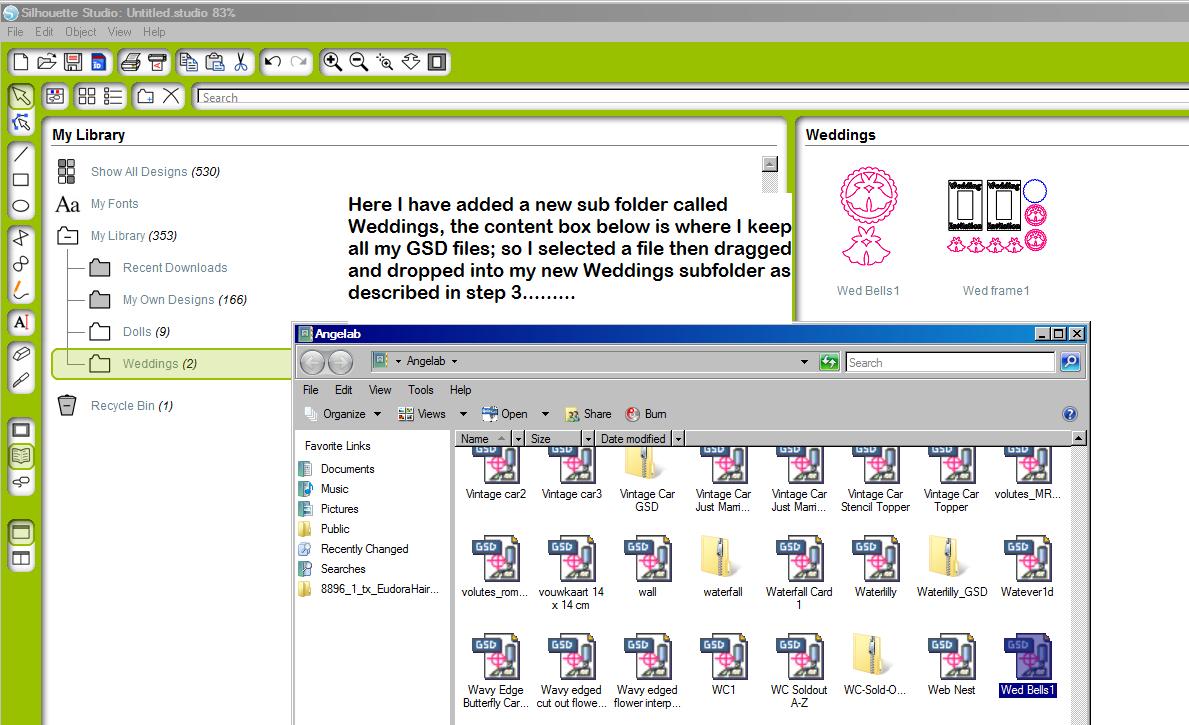Activate the Knife tool
1189x725 pixels.
(21, 380)
